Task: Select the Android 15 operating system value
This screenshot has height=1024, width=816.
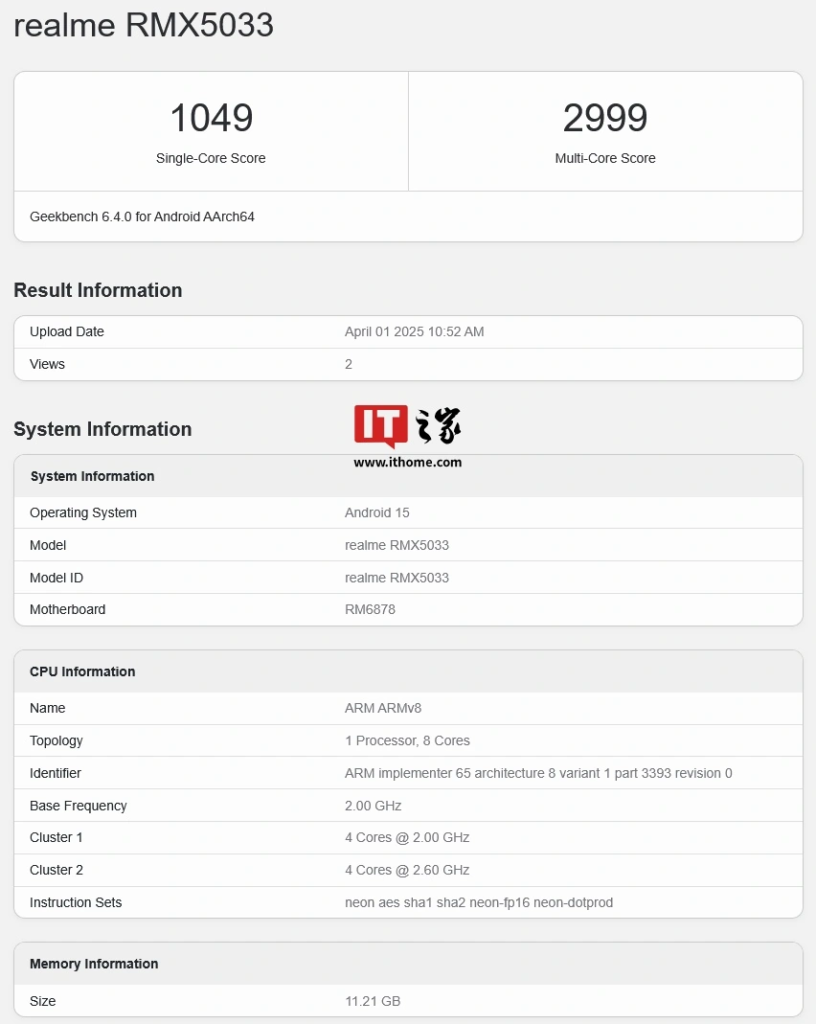Action: coord(377,513)
